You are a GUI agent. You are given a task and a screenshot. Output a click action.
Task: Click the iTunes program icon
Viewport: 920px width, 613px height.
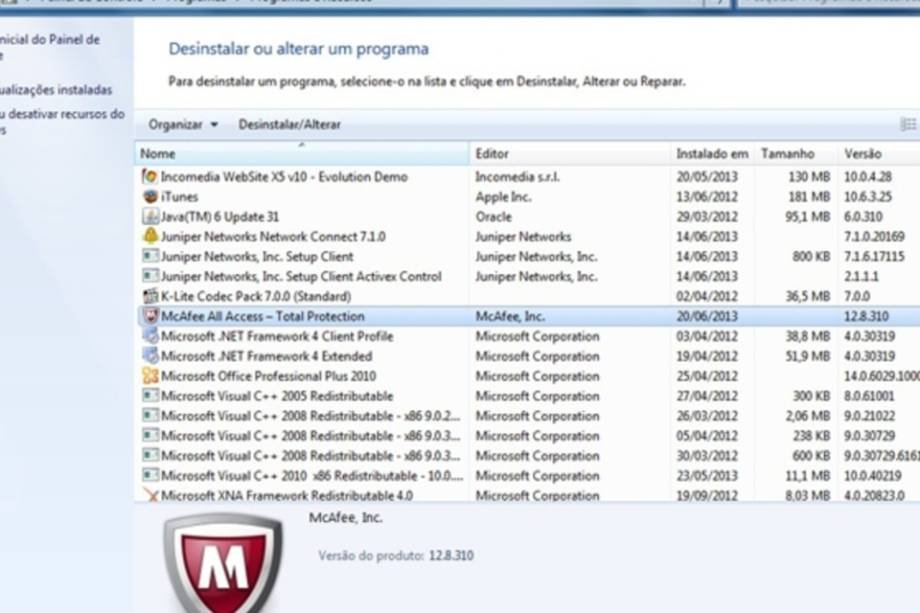[150, 197]
